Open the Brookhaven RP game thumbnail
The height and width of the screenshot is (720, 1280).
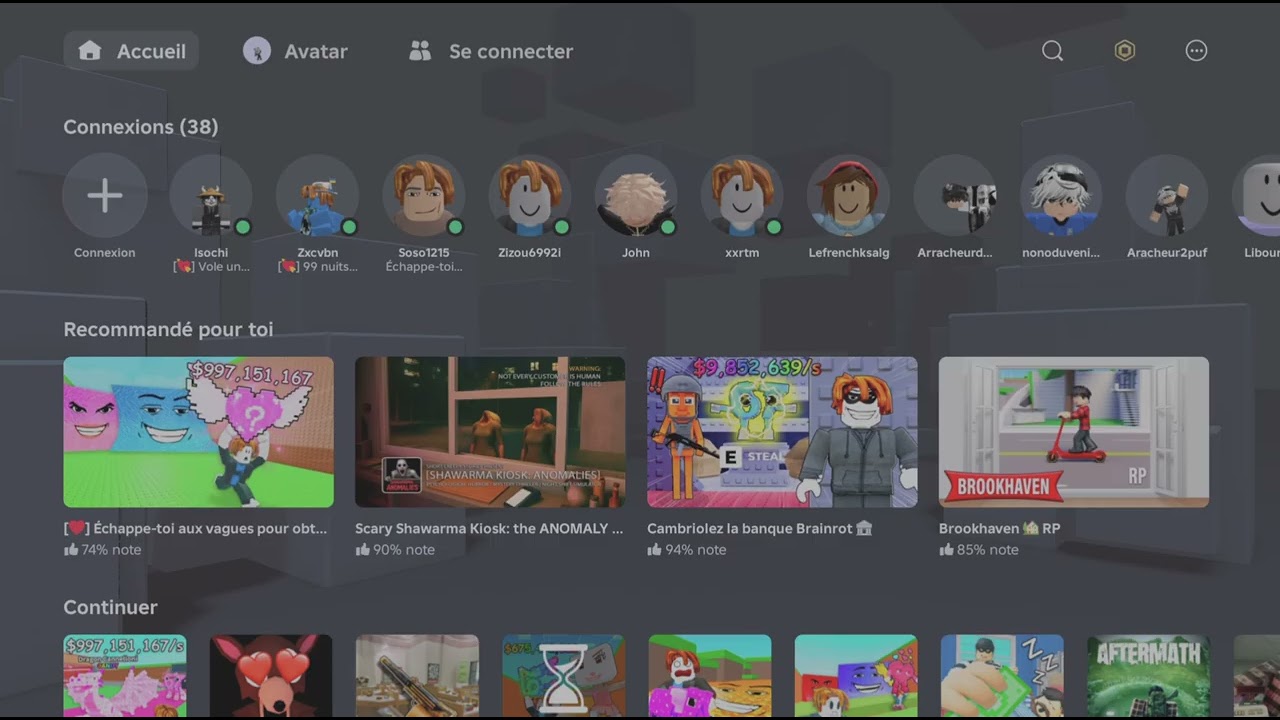click(1074, 432)
